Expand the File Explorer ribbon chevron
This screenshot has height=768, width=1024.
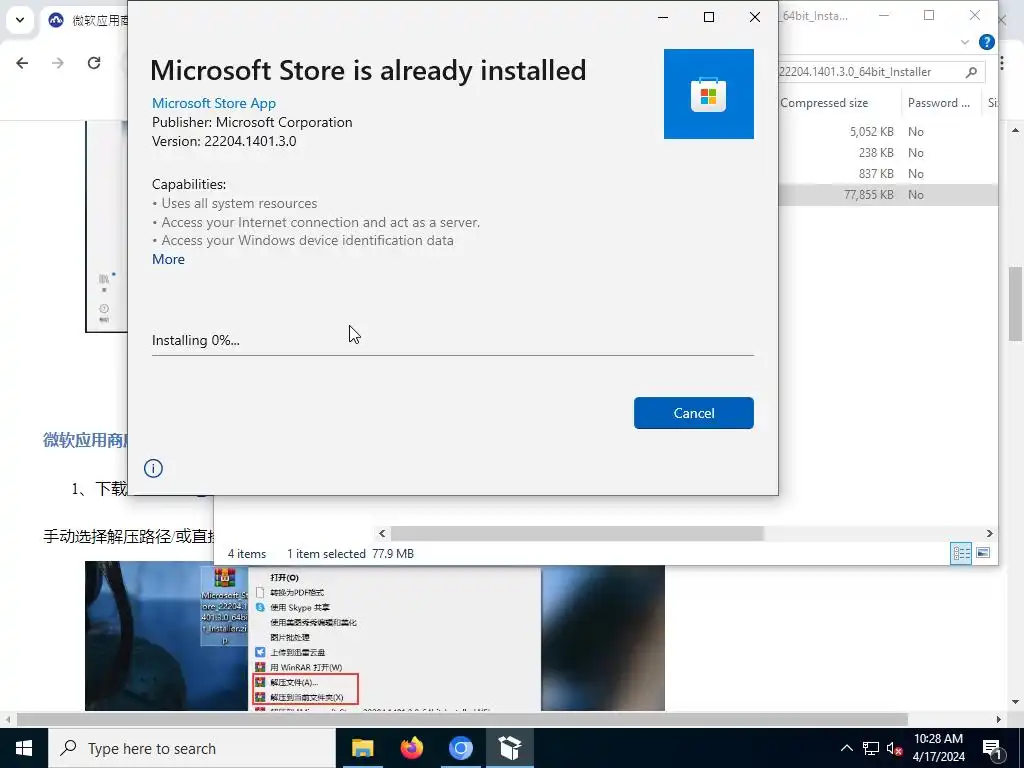965,42
